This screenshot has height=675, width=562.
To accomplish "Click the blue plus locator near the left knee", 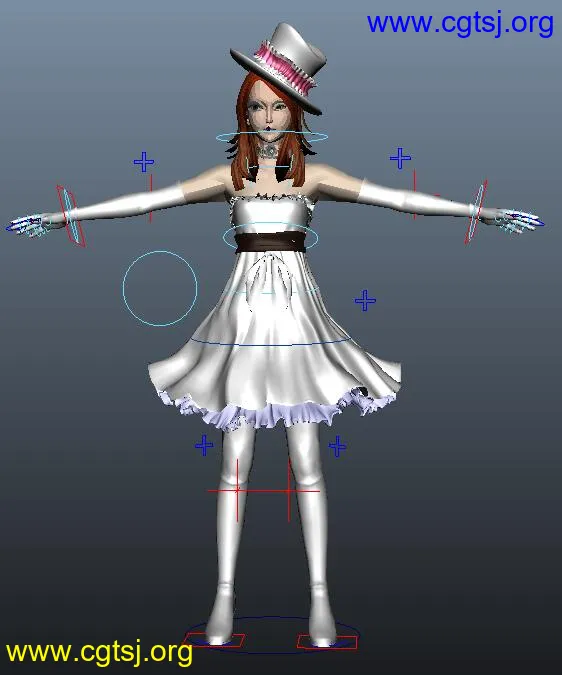I will (x=204, y=445).
